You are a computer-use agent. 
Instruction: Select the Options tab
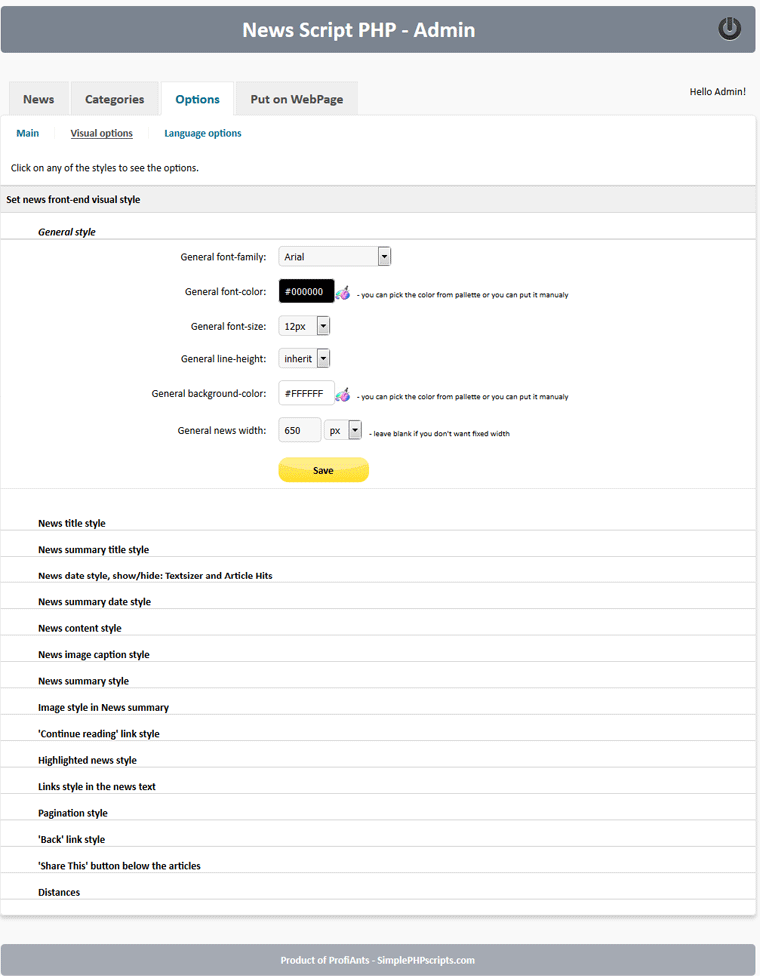click(x=197, y=99)
